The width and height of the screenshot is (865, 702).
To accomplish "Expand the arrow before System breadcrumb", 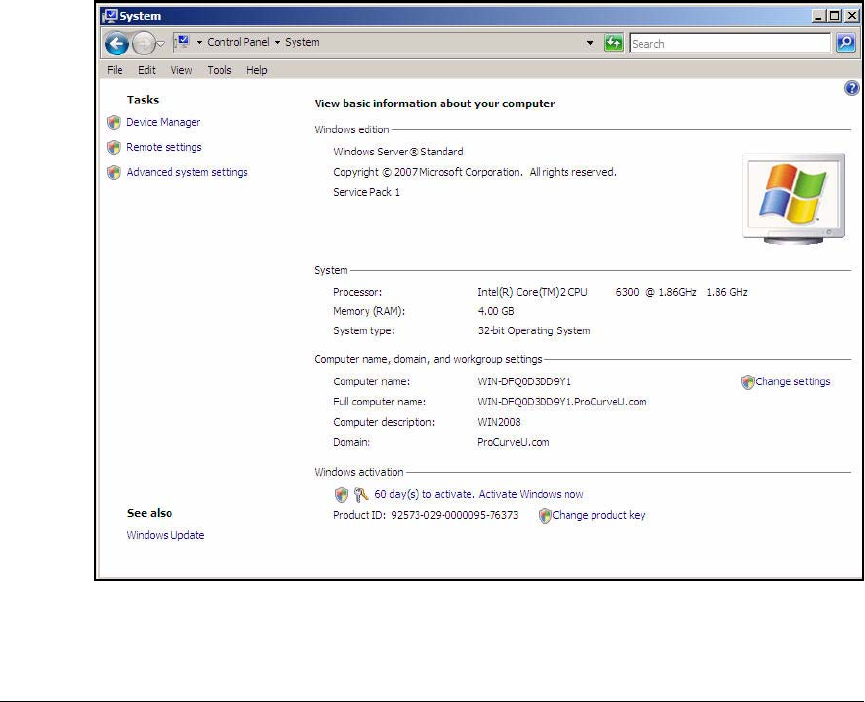I will (277, 42).
